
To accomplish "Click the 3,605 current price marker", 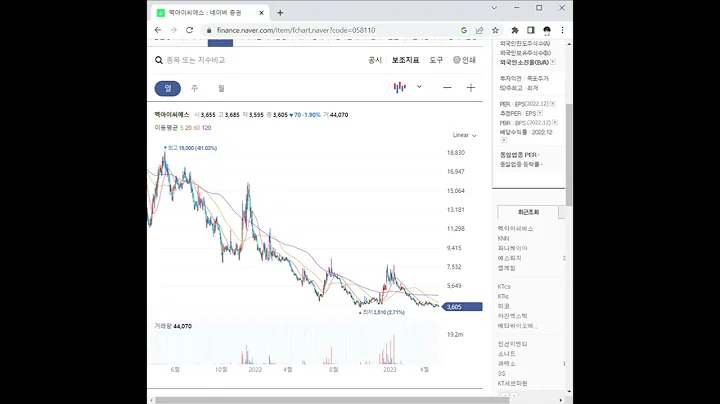I will point(462,307).
